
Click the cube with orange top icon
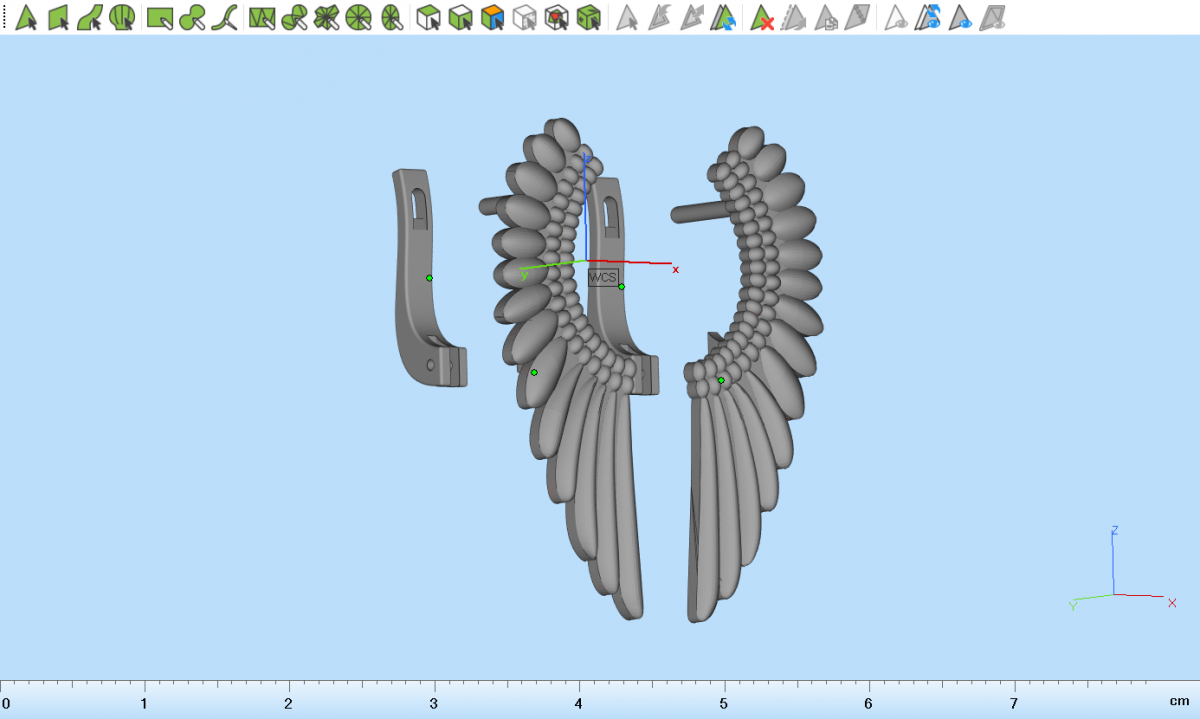click(491, 17)
